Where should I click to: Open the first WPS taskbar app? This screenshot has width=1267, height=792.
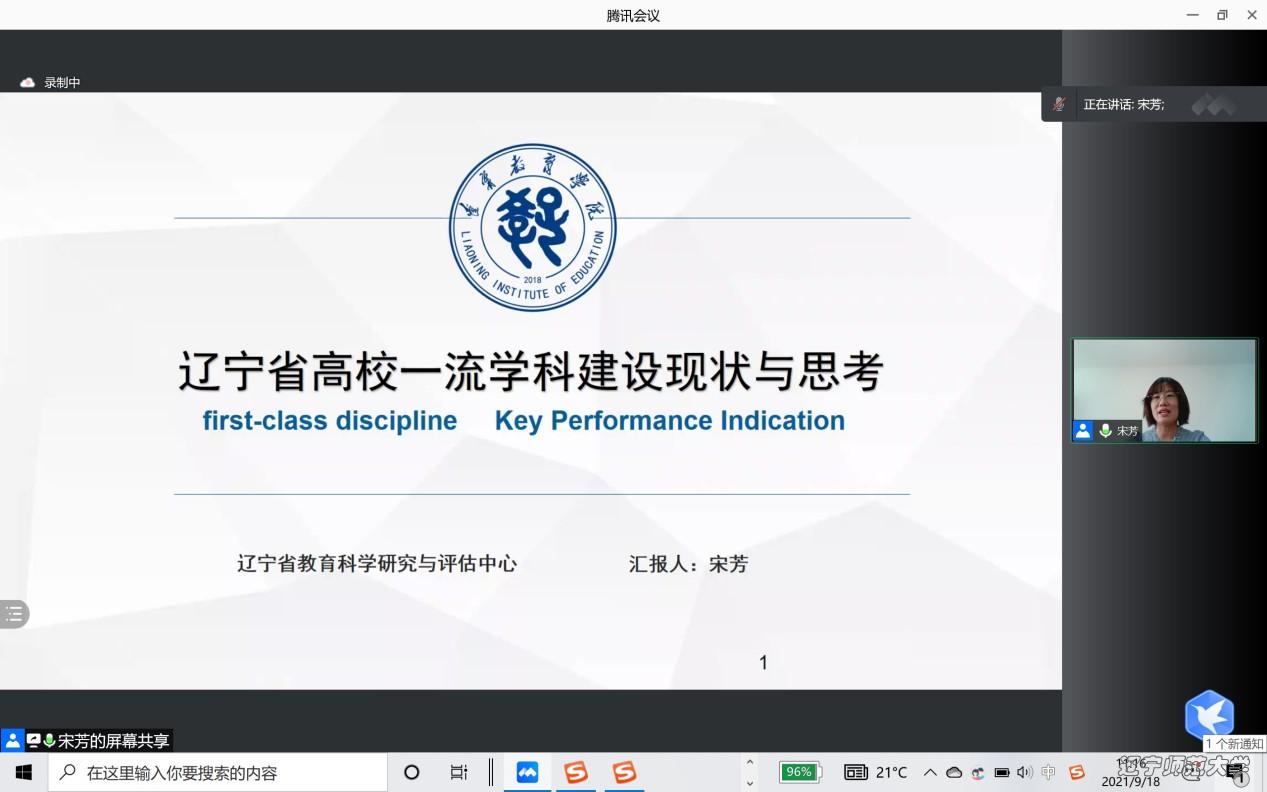tap(576, 772)
